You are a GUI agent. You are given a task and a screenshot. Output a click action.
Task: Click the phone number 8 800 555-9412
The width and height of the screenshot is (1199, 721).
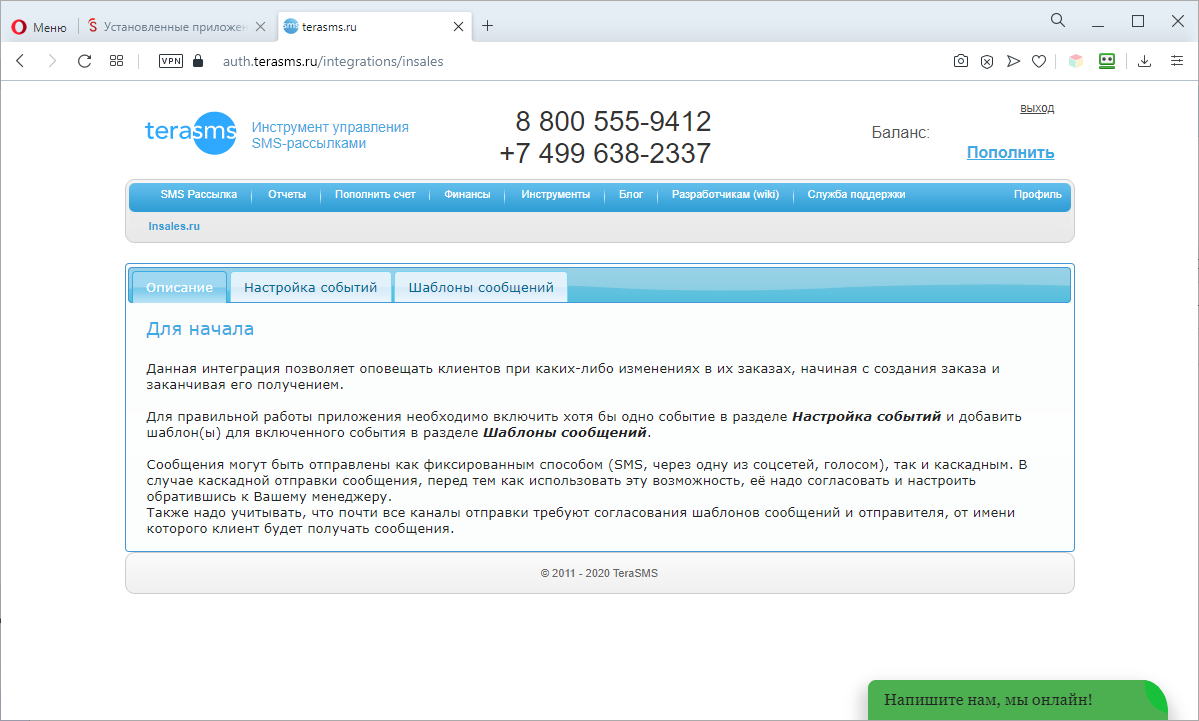point(613,121)
